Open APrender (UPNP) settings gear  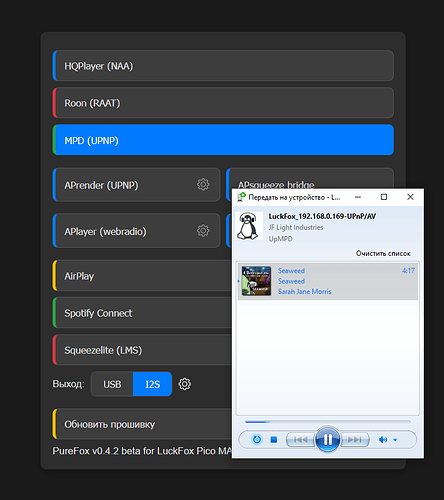tap(203, 184)
